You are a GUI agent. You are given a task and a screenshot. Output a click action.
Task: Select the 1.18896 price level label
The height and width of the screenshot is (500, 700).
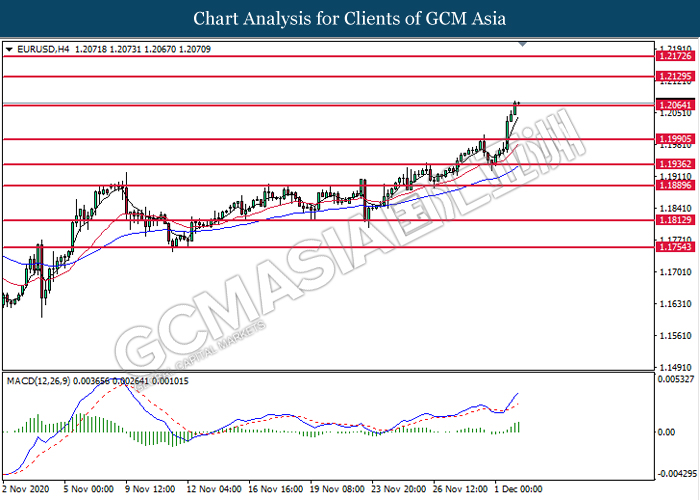(675, 185)
